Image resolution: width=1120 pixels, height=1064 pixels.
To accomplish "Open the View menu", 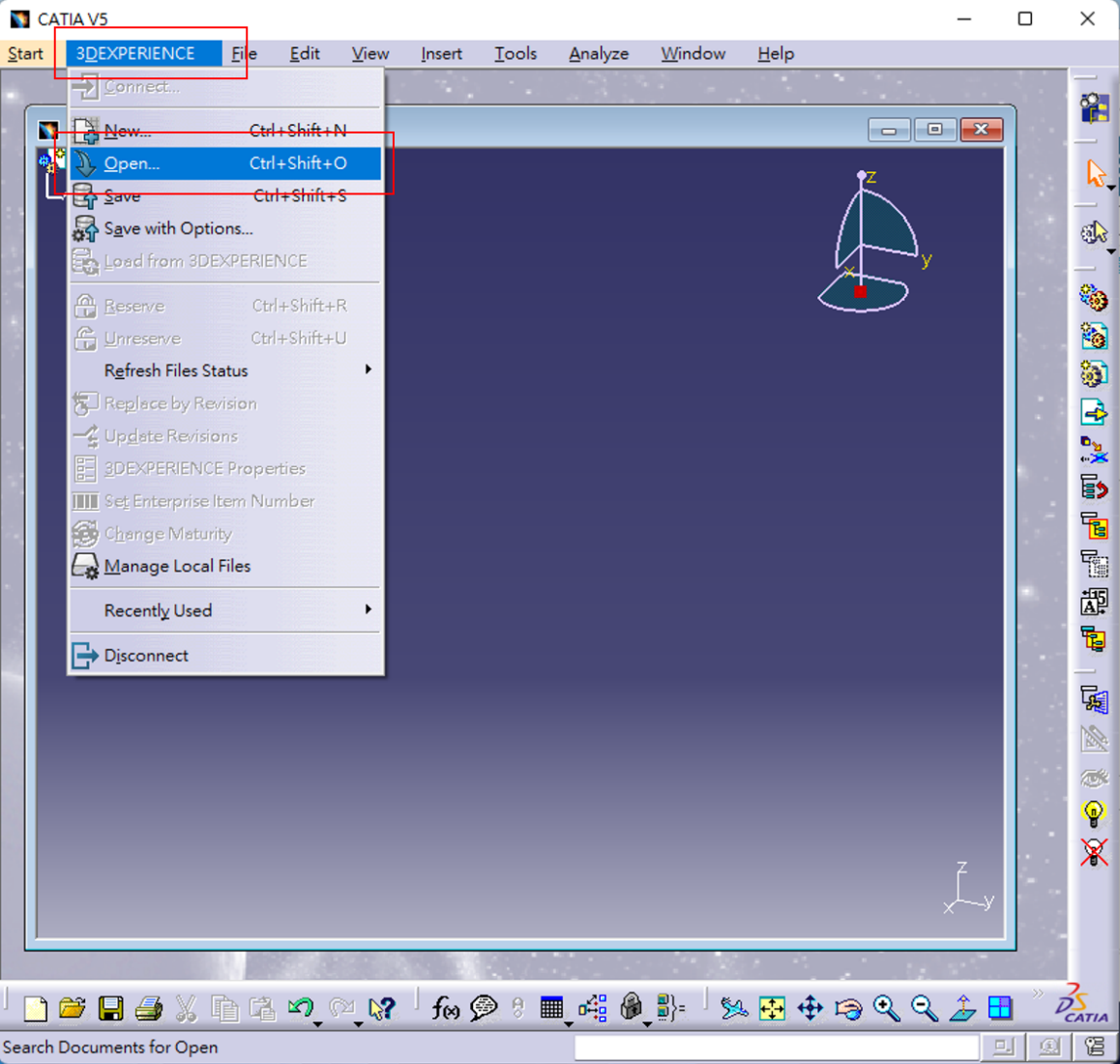I will (x=370, y=53).
